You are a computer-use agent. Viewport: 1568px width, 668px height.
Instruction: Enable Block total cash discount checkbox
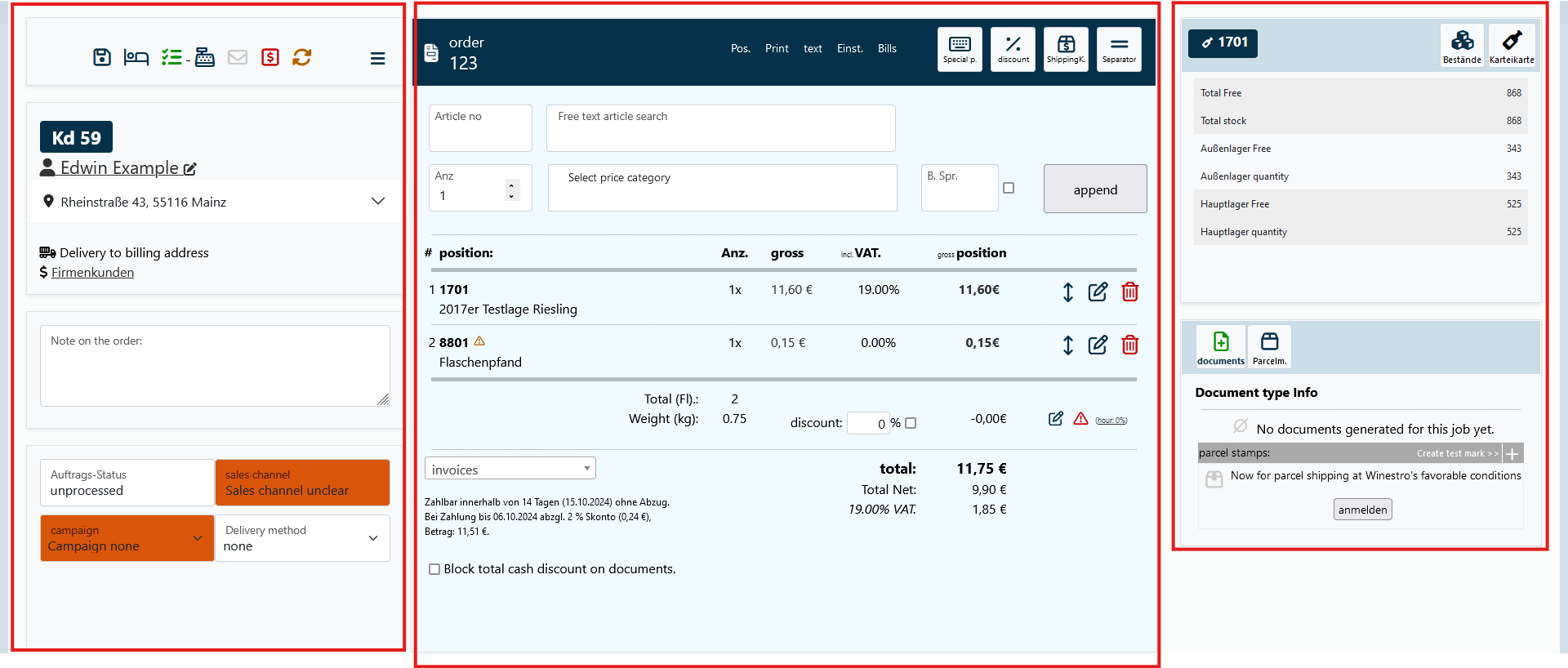click(434, 569)
